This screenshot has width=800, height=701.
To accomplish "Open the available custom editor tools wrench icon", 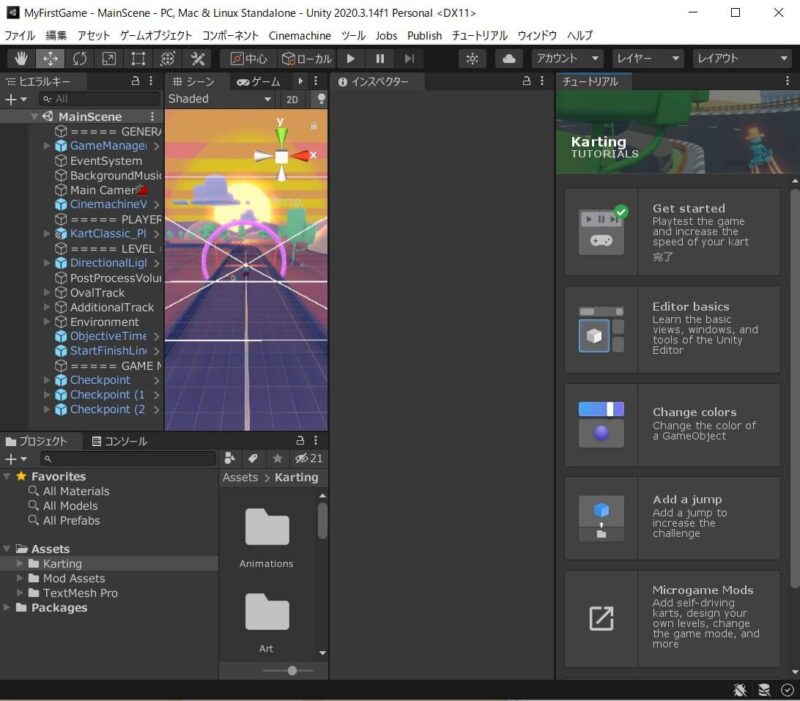I will click(196, 58).
